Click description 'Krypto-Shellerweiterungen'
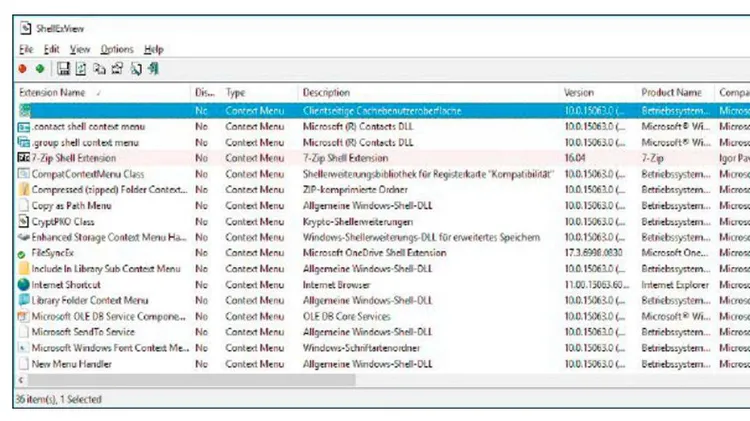This screenshot has height=421, width=750. (357, 222)
